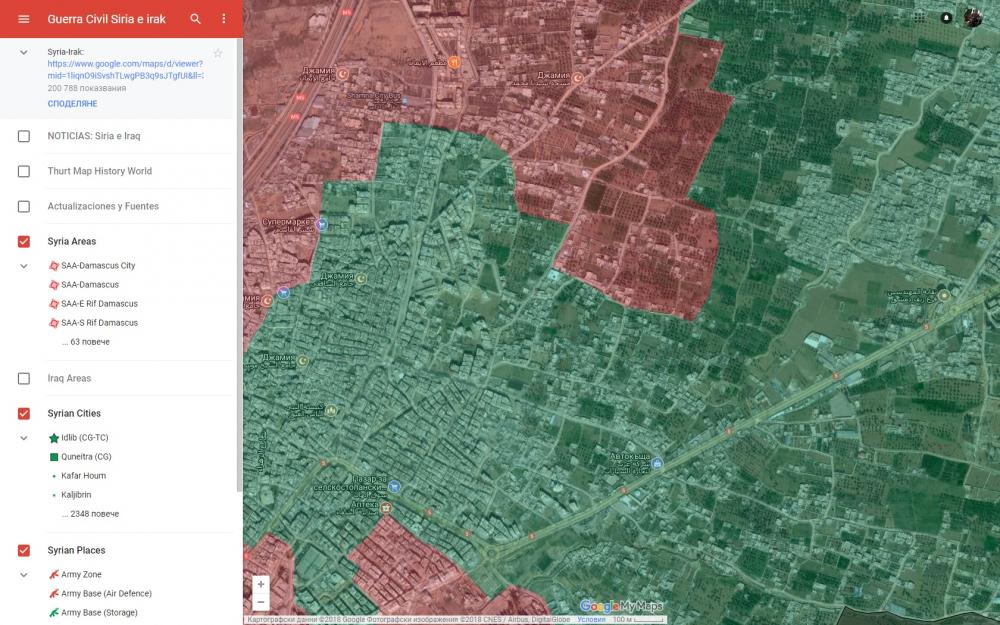The image size is (1000, 625).
Task: Click the search magnifier icon
Action: point(196,19)
